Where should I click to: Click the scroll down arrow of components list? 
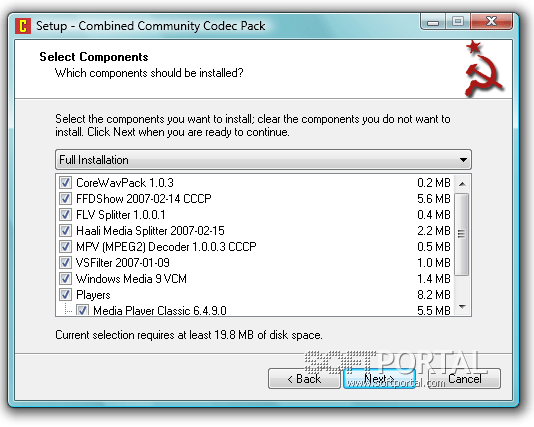point(462,307)
